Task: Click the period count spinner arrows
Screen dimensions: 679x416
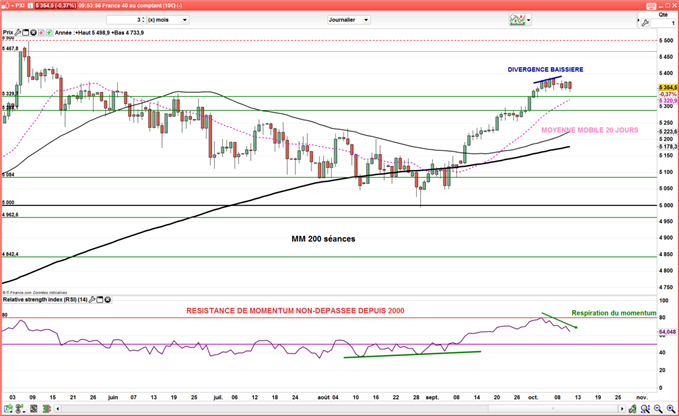Action: point(143,19)
